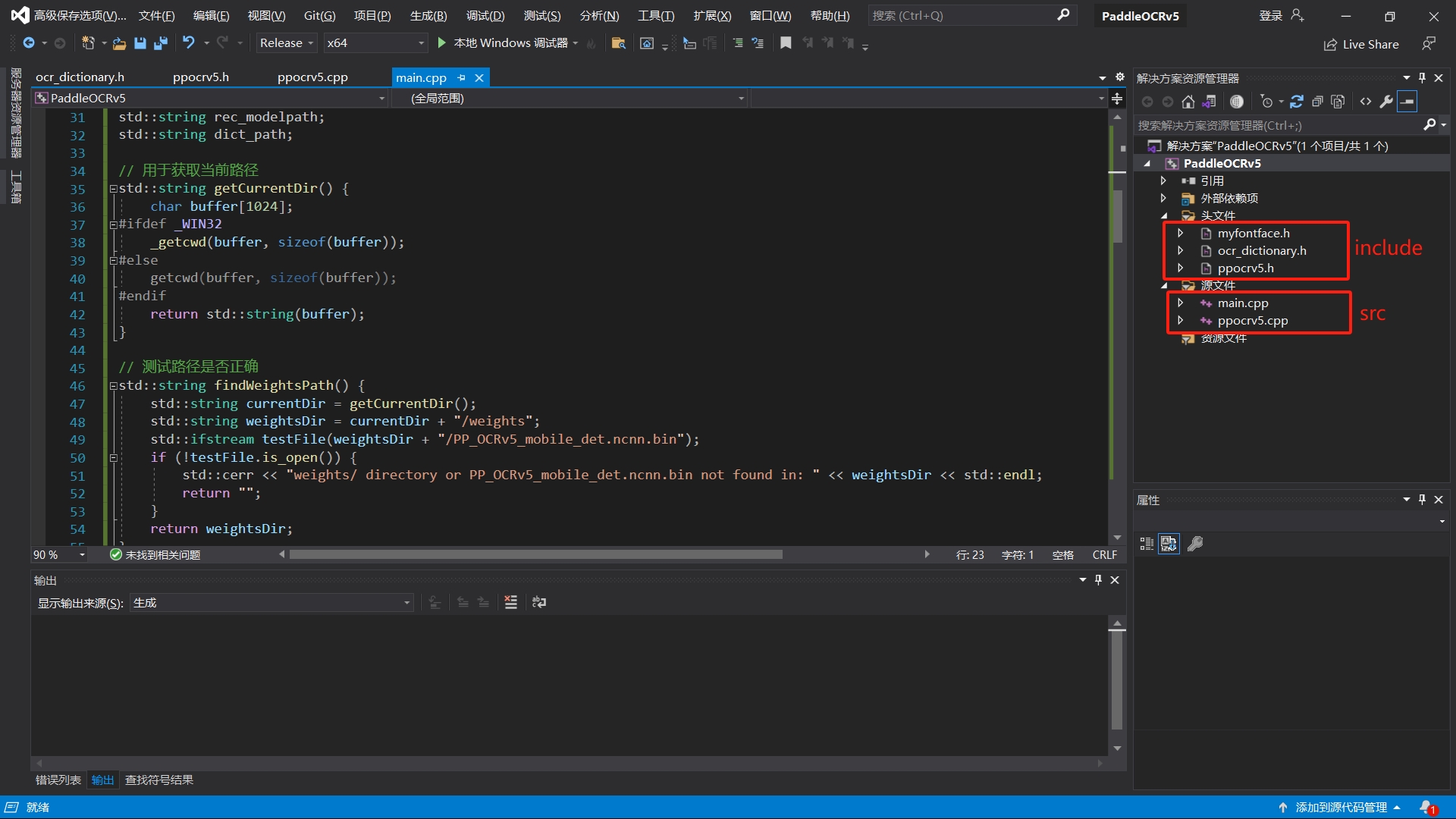Click the new project icon in toolbar
This screenshot has height=819, width=1456.
[x=88, y=43]
